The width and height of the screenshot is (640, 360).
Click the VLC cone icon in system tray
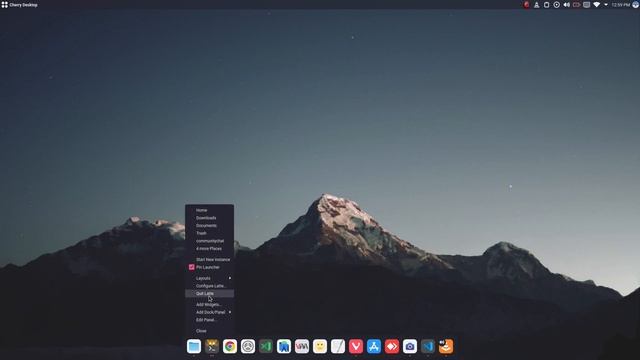[537, 5]
